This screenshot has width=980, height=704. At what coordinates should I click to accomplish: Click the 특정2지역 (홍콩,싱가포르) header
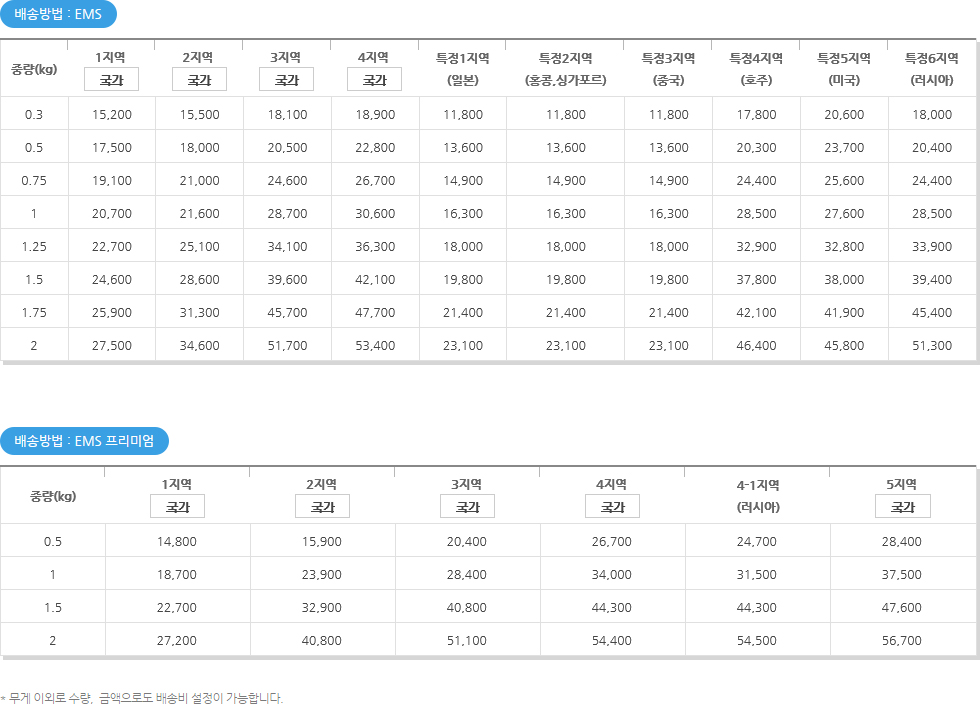click(566, 69)
